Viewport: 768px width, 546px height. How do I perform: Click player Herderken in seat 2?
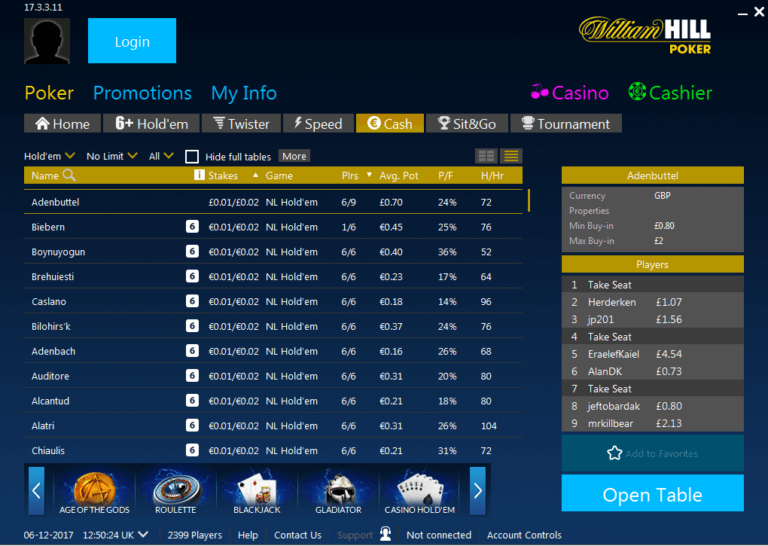pyautogui.click(x=652, y=302)
